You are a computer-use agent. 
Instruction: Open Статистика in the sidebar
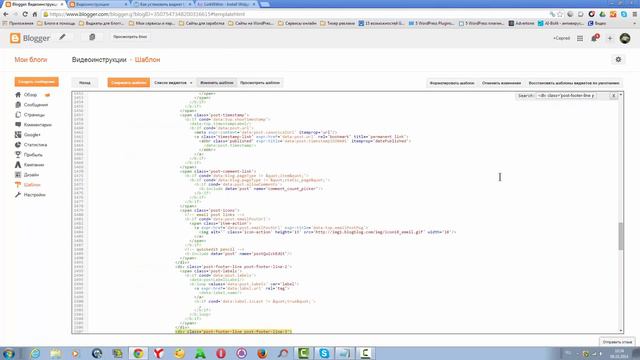pos(35,144)
